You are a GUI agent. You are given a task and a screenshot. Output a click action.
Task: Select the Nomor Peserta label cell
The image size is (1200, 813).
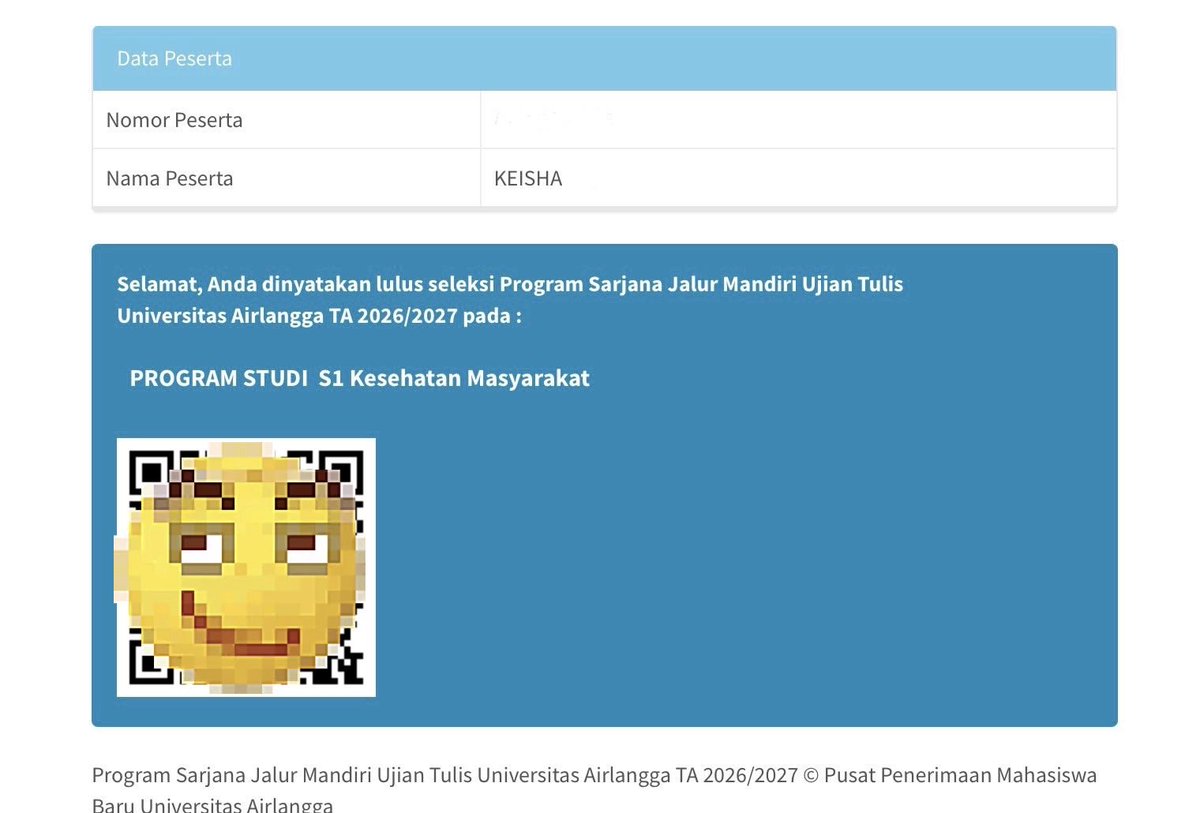286,120
